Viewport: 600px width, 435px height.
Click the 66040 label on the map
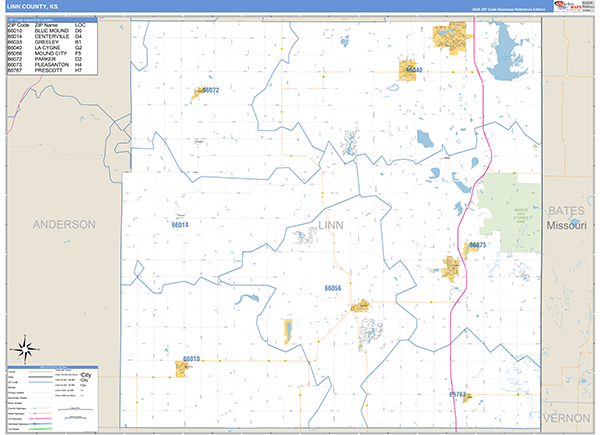(414, 70)
